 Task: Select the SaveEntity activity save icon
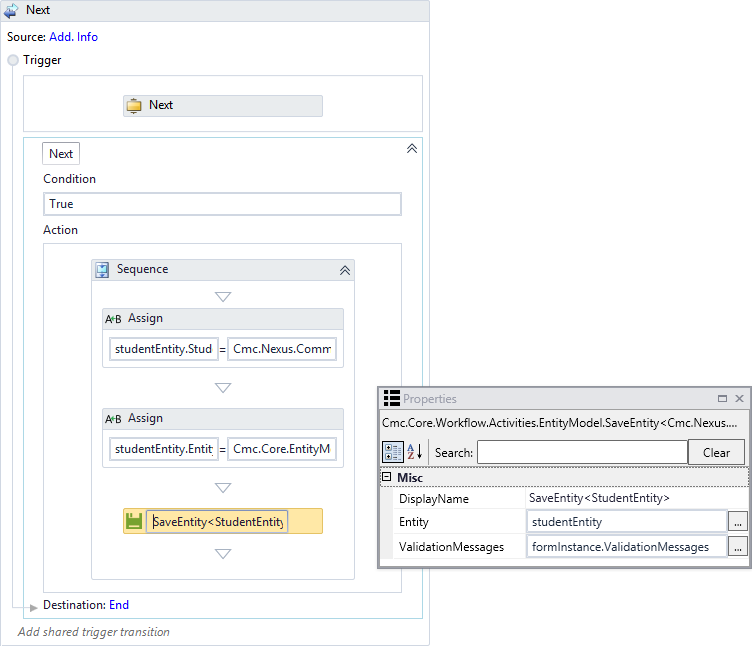134,521
